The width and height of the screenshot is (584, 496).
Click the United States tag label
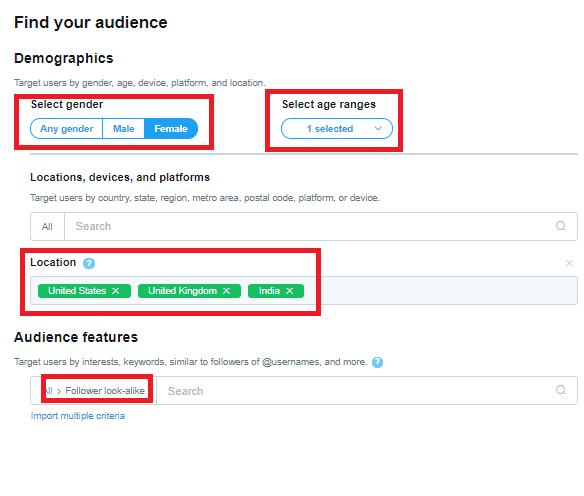click(x=77, y=291)
